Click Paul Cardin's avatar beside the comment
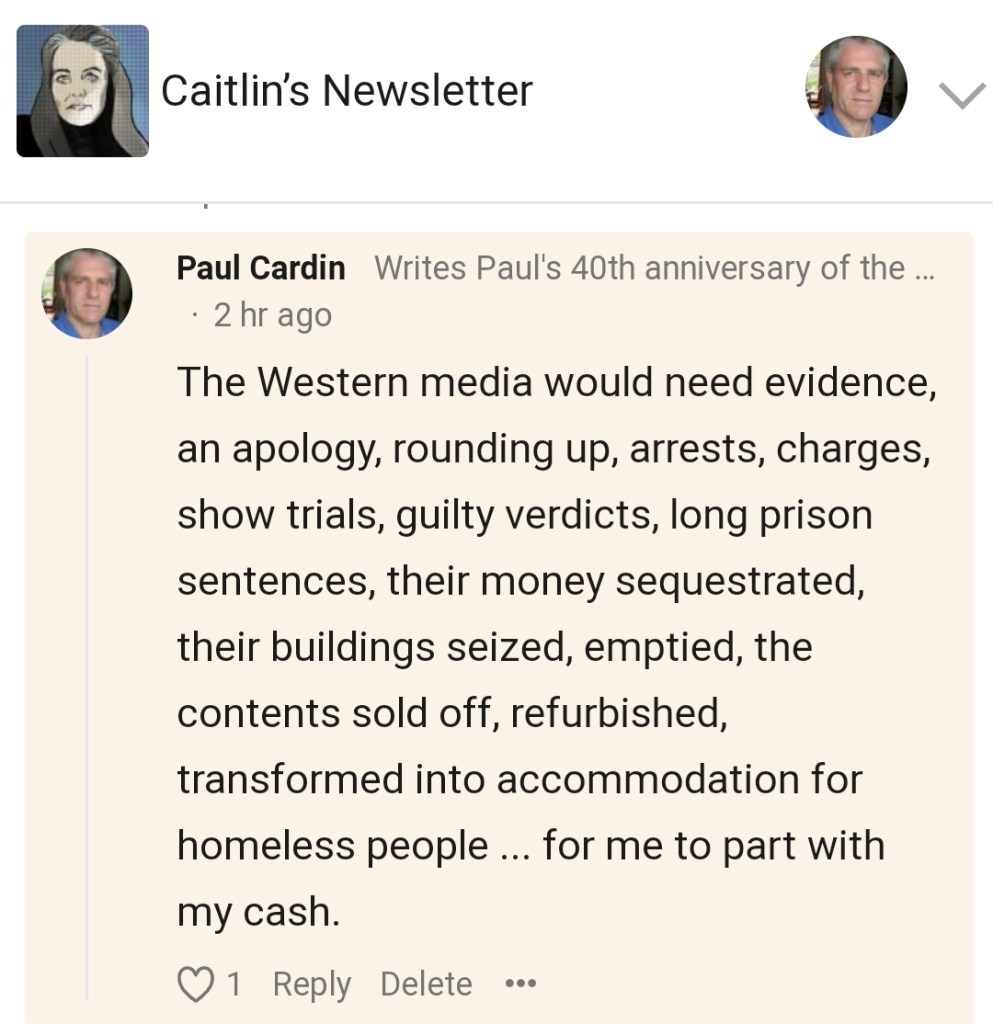993x1024 pixels. coord(86,293)
